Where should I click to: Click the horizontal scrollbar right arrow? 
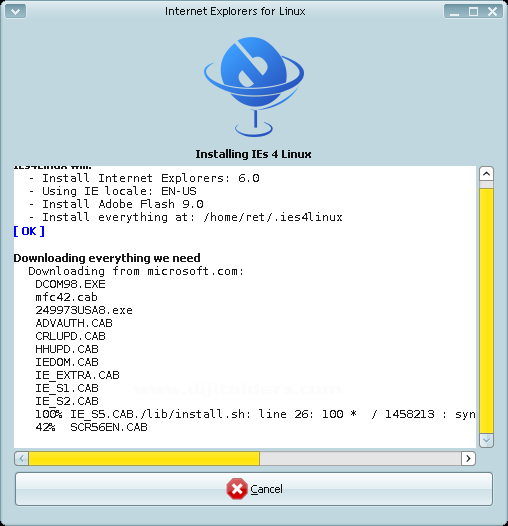[468, 458]
